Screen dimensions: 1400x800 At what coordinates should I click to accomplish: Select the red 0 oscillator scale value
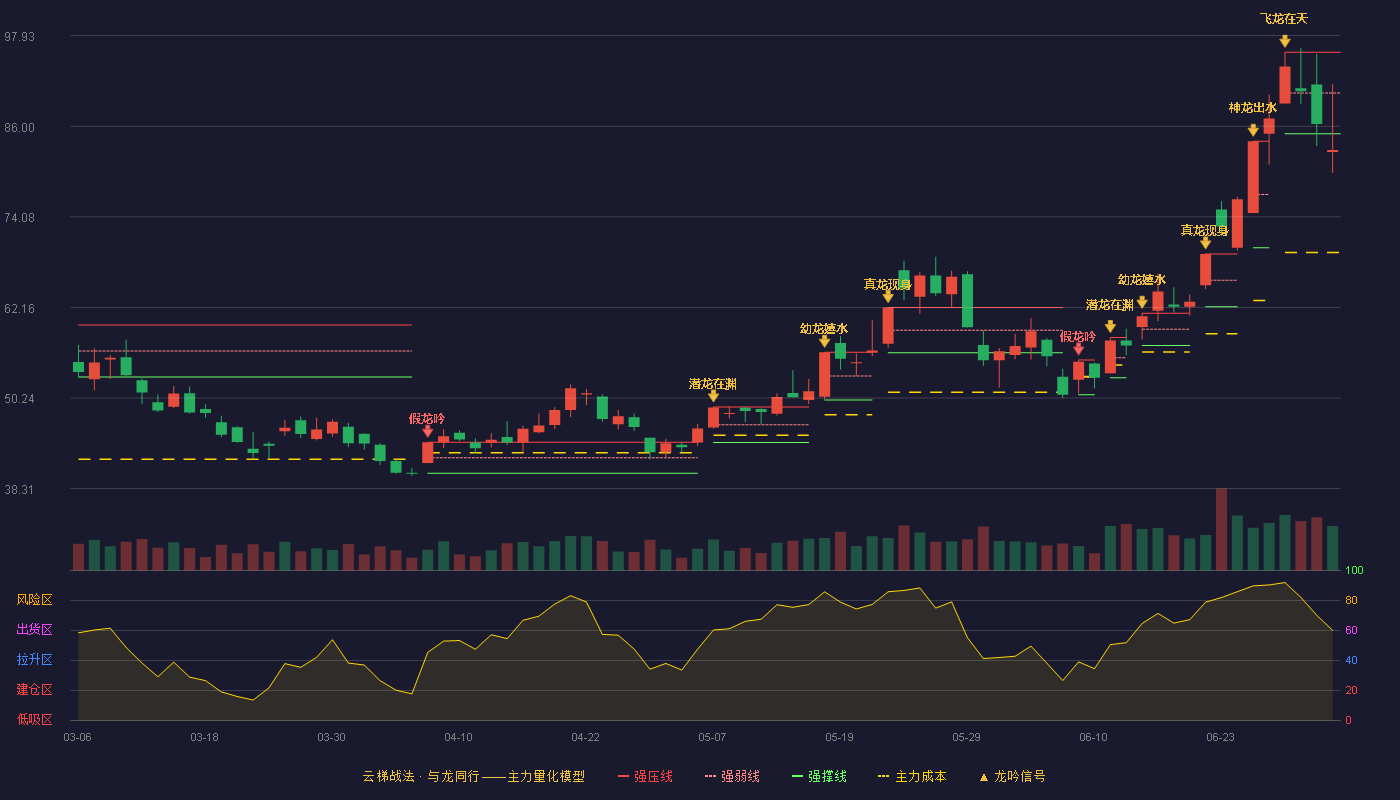pos(1348,720)
